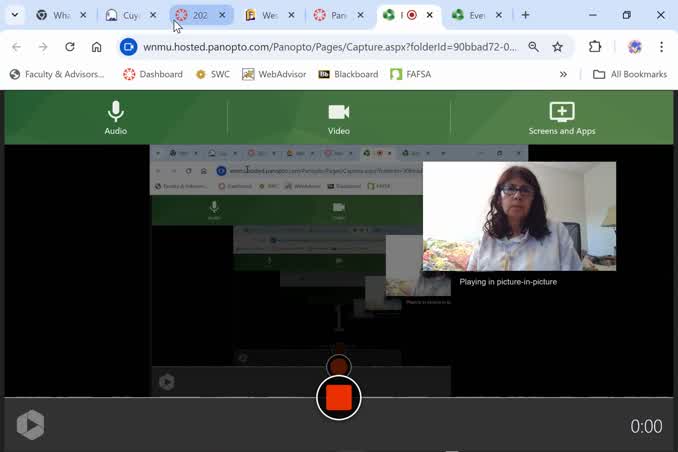Go to the browser home page
The image size is (678, 452).
(x=97, y=47)
